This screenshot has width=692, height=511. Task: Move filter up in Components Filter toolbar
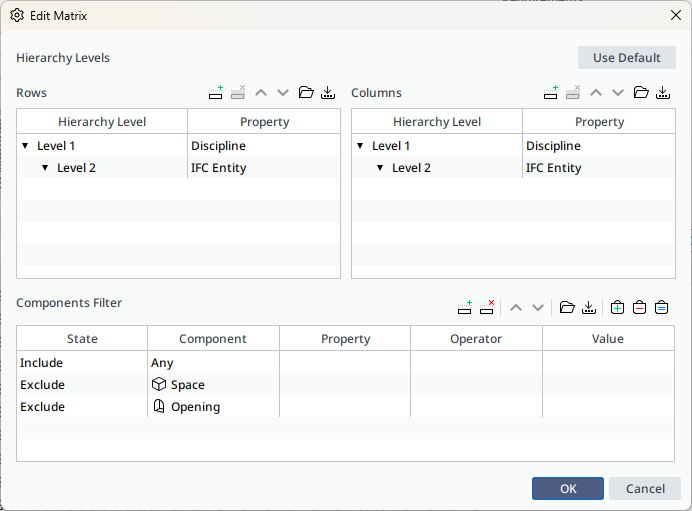516,308
